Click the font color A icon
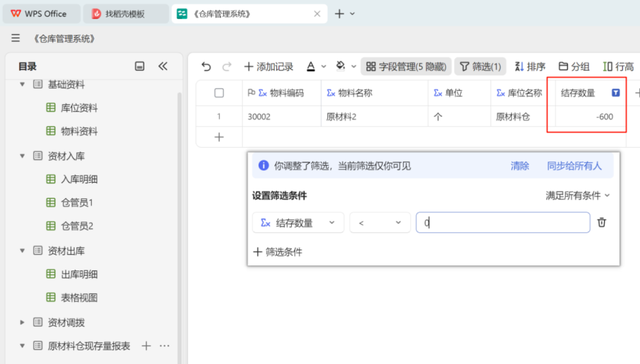The height and width of the screenshot is (364, 640). point(311,66)
